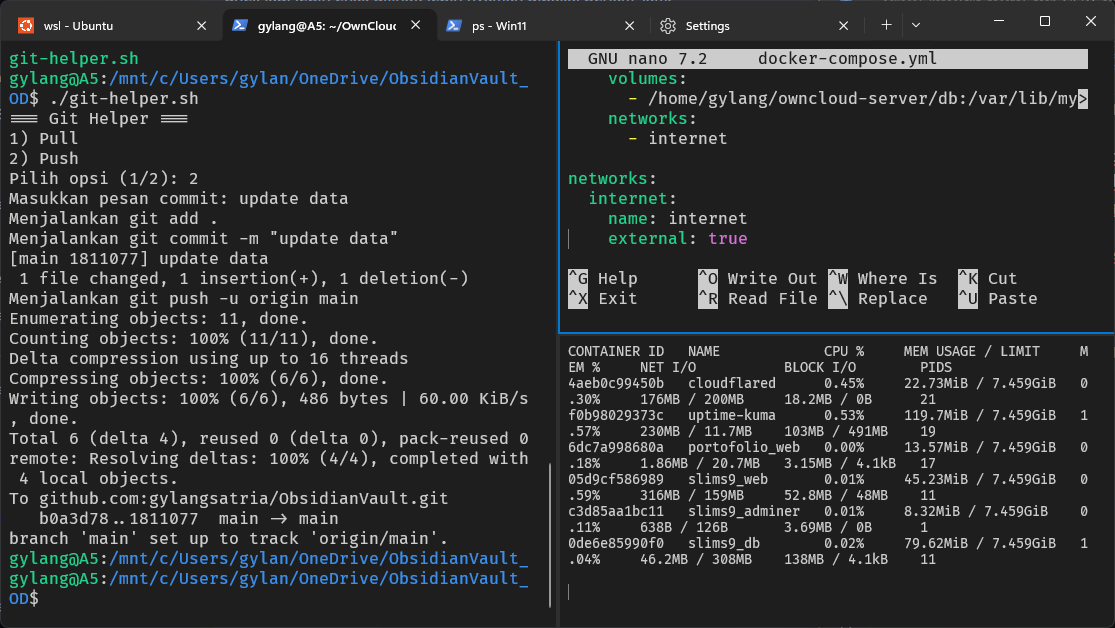Click the PowerShell icon on the gylang@A5 tab
The image size is (1115, 628).
240,25
